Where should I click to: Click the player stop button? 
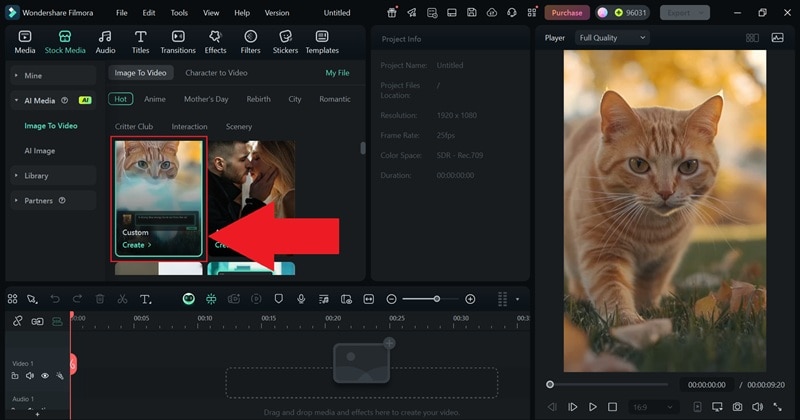click(612, 407)
